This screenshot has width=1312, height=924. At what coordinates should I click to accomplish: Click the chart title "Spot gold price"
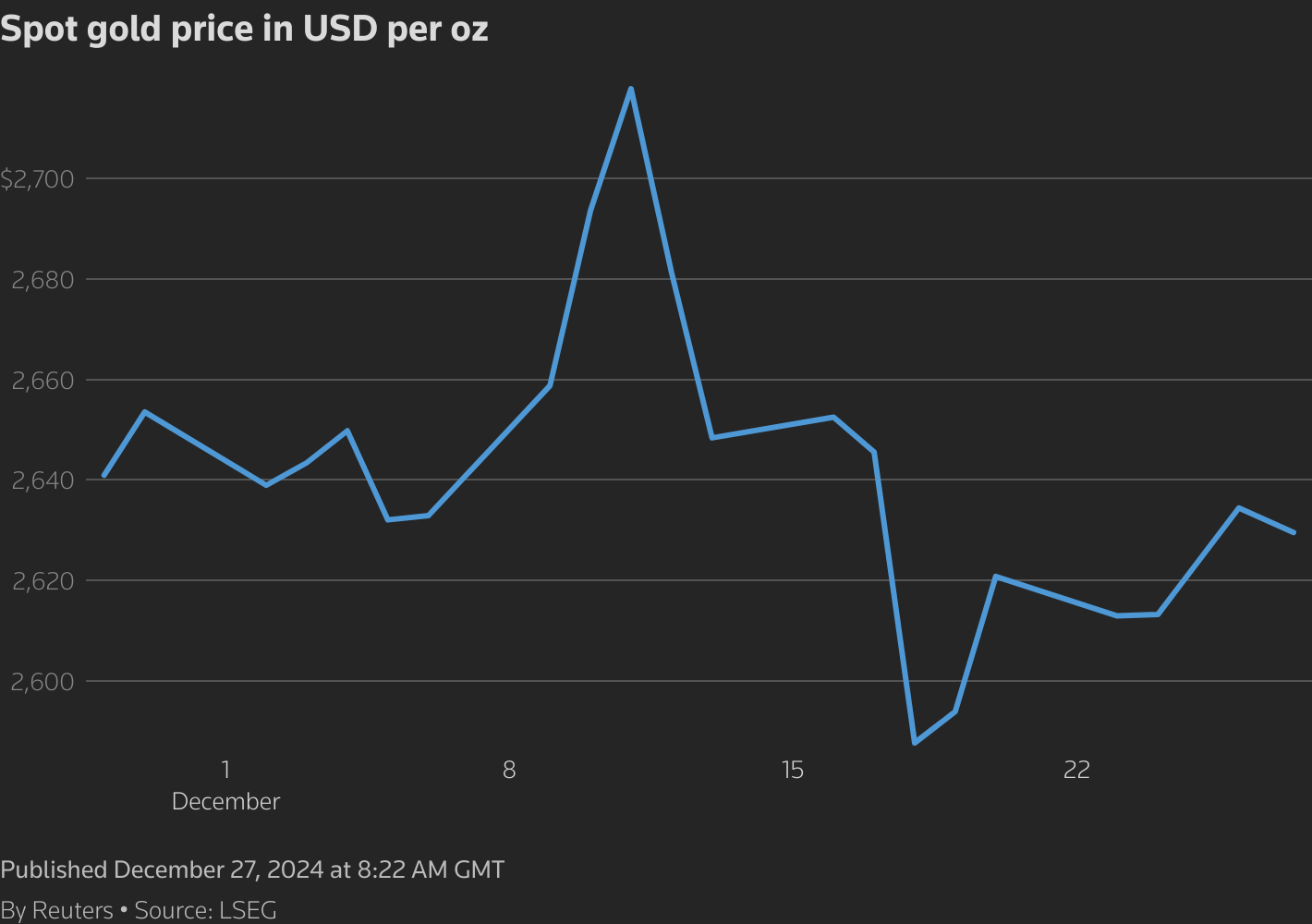[x=244, y=30]
